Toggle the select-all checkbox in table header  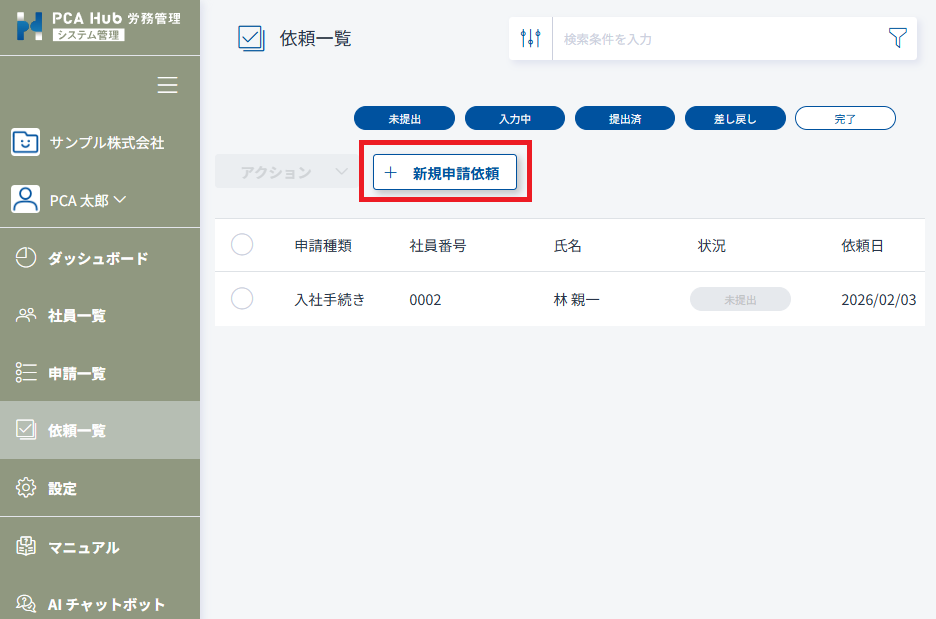click(x=242, y=245)
